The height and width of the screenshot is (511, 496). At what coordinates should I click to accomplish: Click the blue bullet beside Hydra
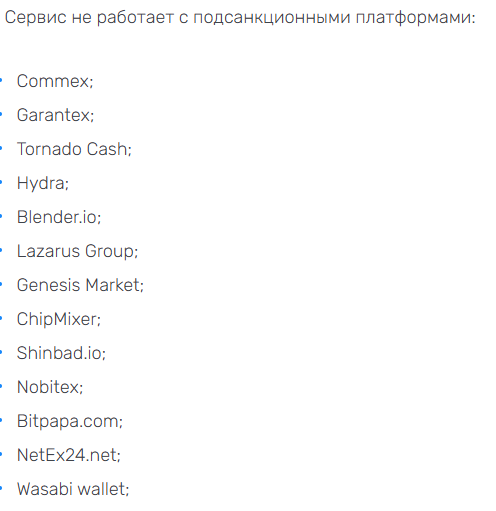pyautogui.click(x=1, y=182)
